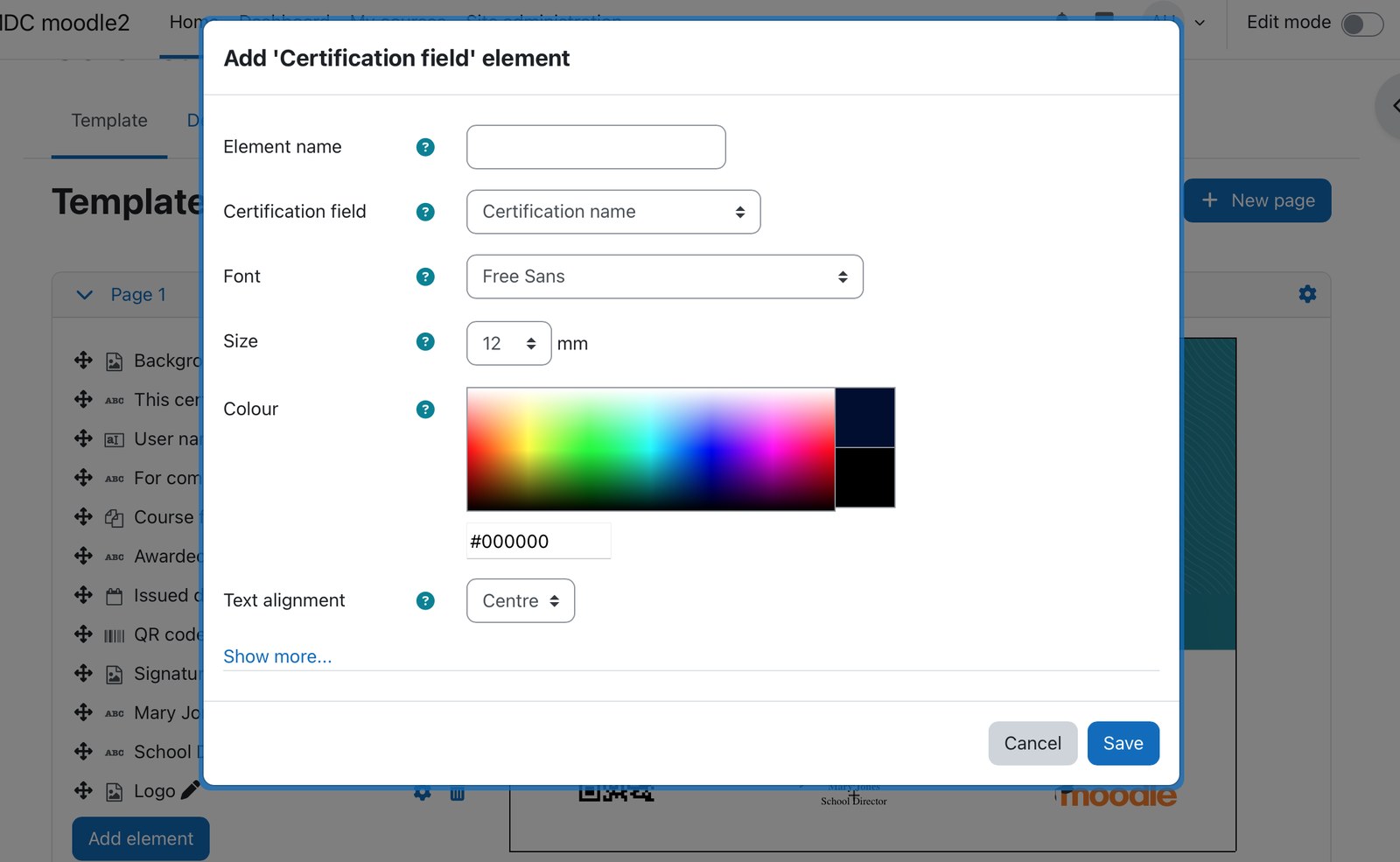This screenshot has width=1400, height=862.
Task: Click move handle for QR code row
Action: point(83,634)
